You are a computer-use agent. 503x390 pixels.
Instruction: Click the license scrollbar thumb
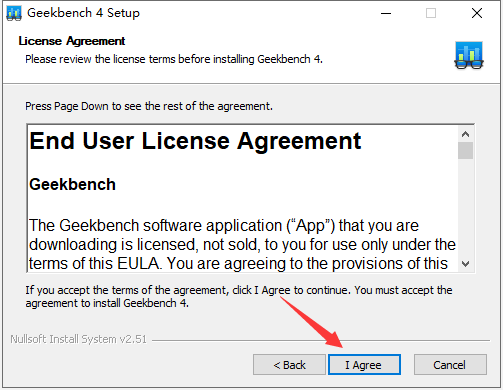point(466,151)
